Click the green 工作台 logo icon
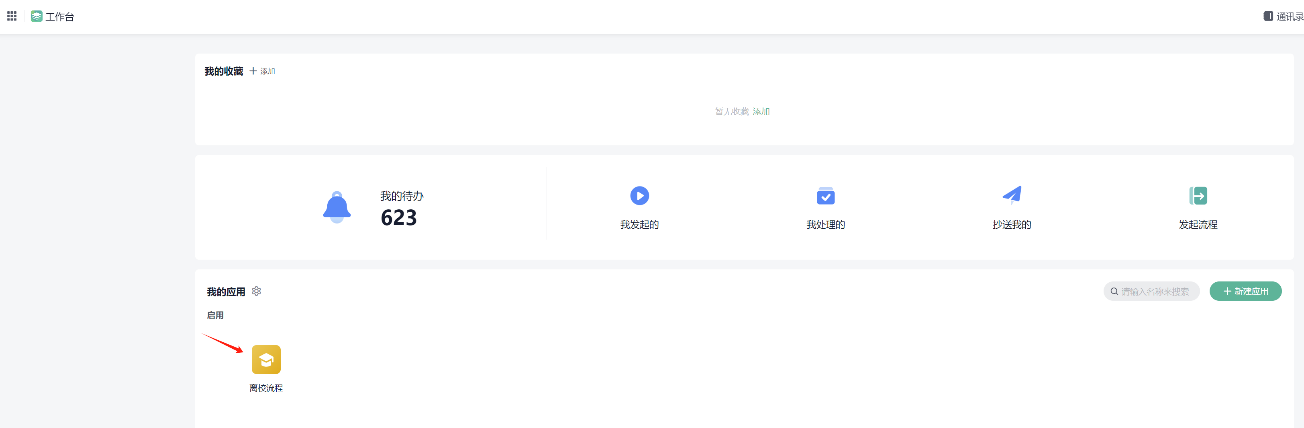Screen dimensions: 1304x428 37,16
